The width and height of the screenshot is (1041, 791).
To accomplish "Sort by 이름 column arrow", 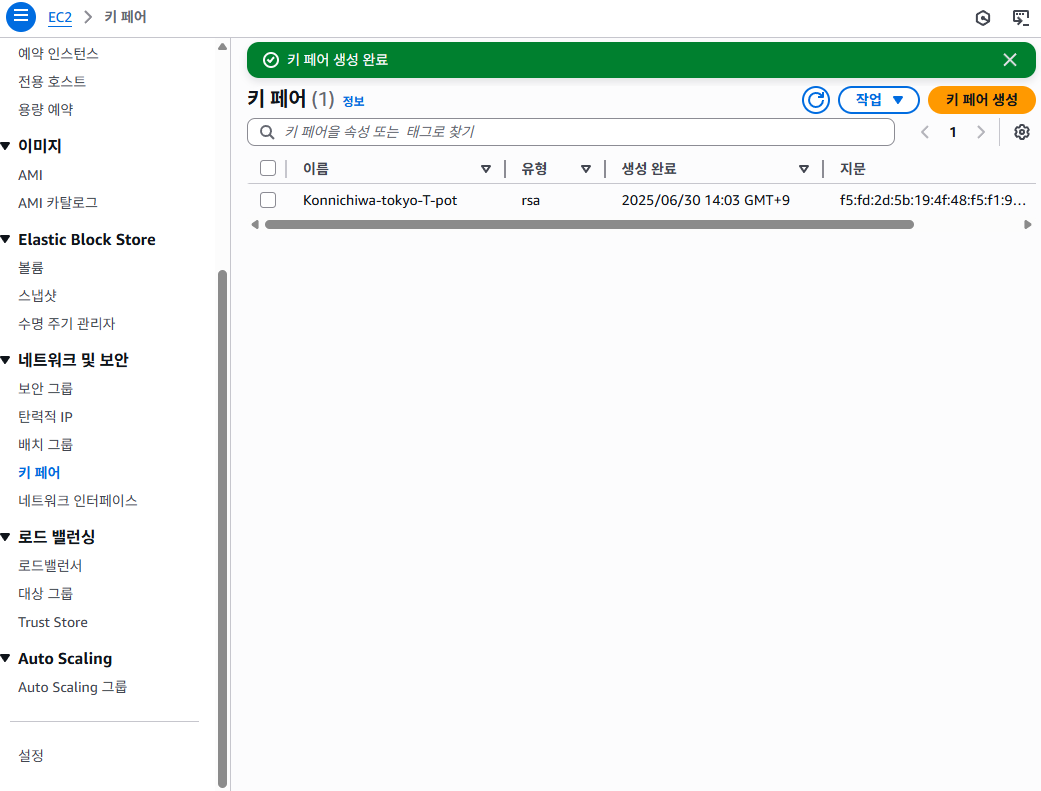I will pos(486,169).
